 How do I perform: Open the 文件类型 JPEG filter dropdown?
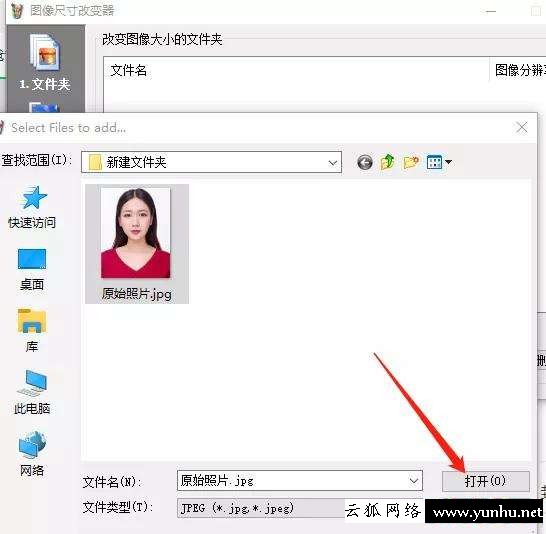261,509
